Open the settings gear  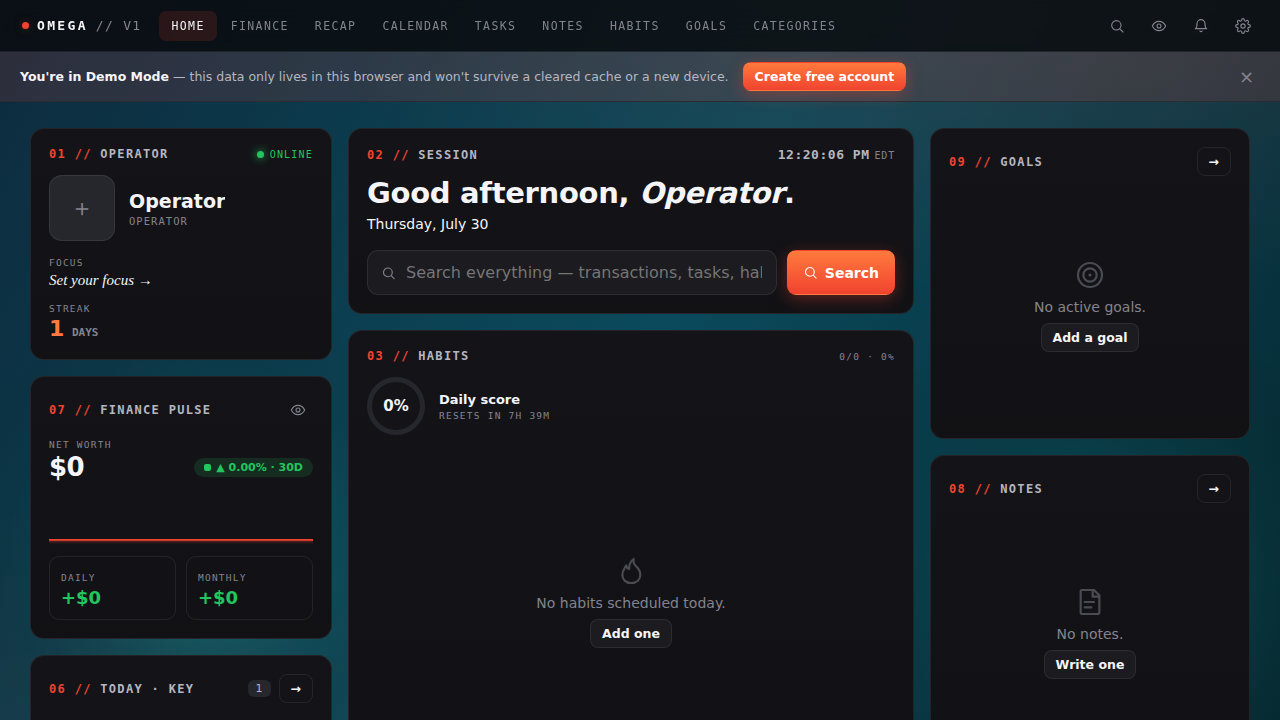click(1243, 26)
